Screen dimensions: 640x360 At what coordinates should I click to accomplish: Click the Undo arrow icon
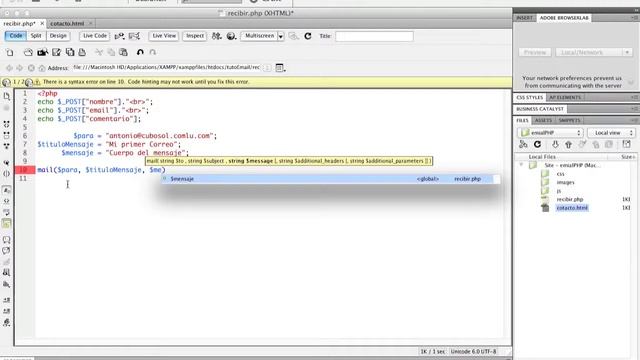140,52
